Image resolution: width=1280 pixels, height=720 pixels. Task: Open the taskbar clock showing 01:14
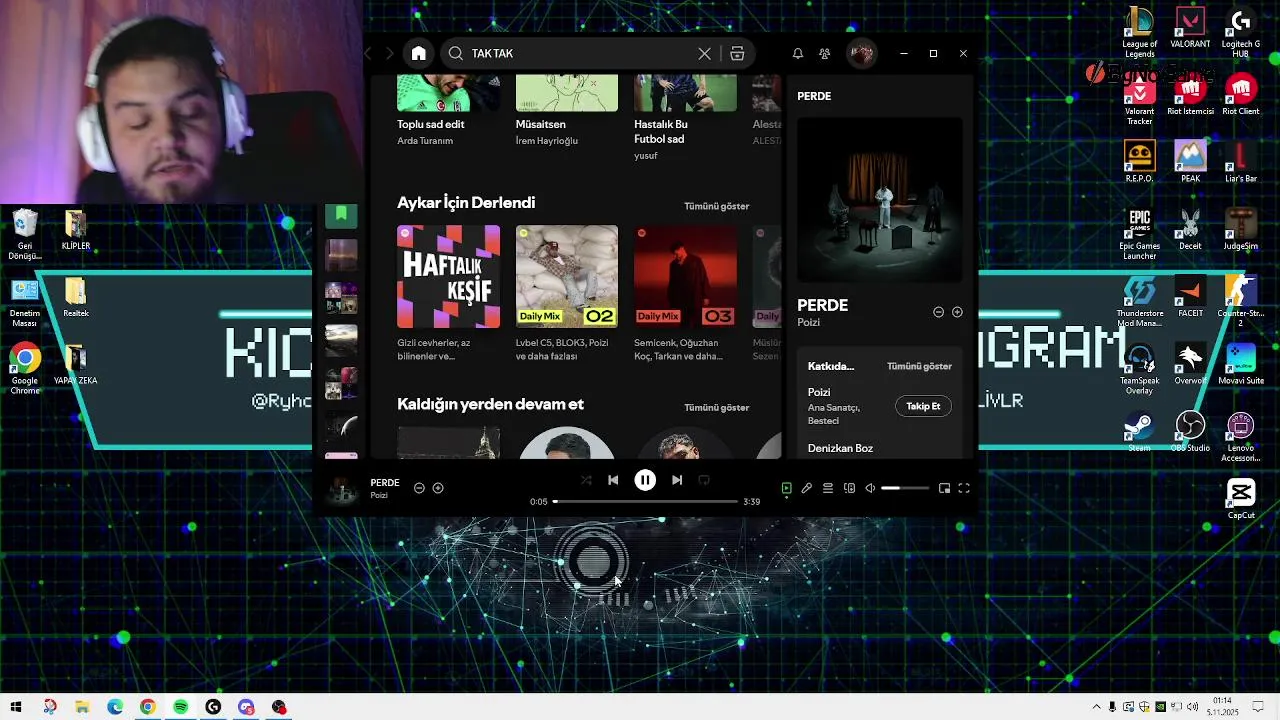click(x=1222, y=707)
